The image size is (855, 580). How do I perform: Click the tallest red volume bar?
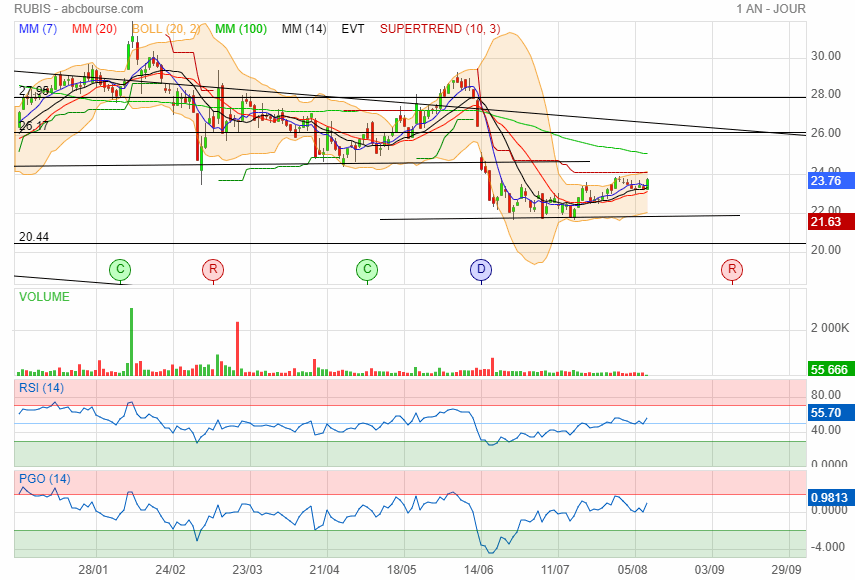pos(238,349)
